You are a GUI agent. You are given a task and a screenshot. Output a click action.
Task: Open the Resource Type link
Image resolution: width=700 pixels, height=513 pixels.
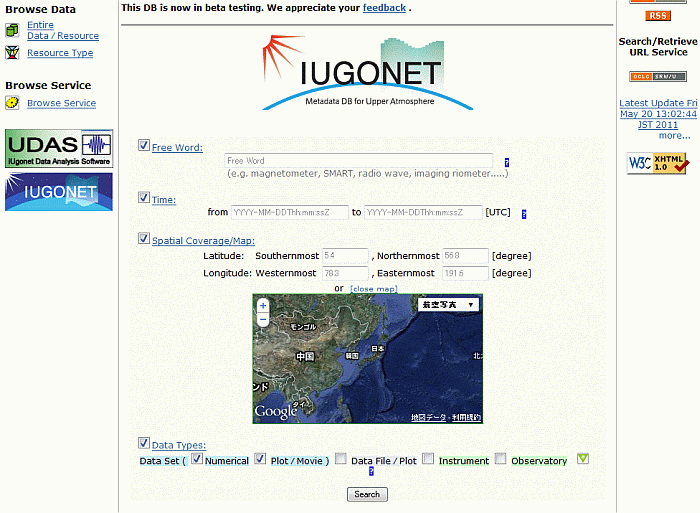click(x=60, y=53)
